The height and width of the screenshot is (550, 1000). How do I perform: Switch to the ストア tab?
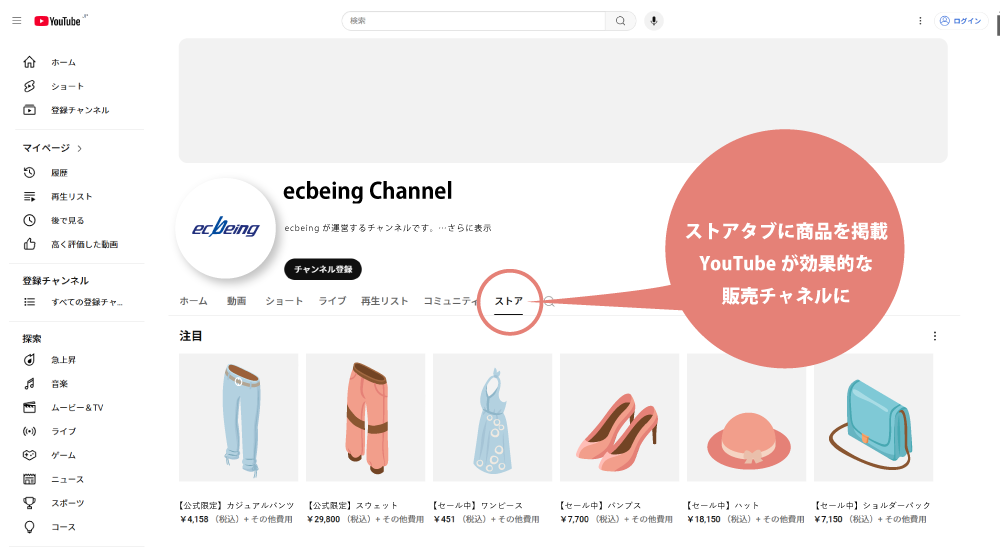coord(509,301)
